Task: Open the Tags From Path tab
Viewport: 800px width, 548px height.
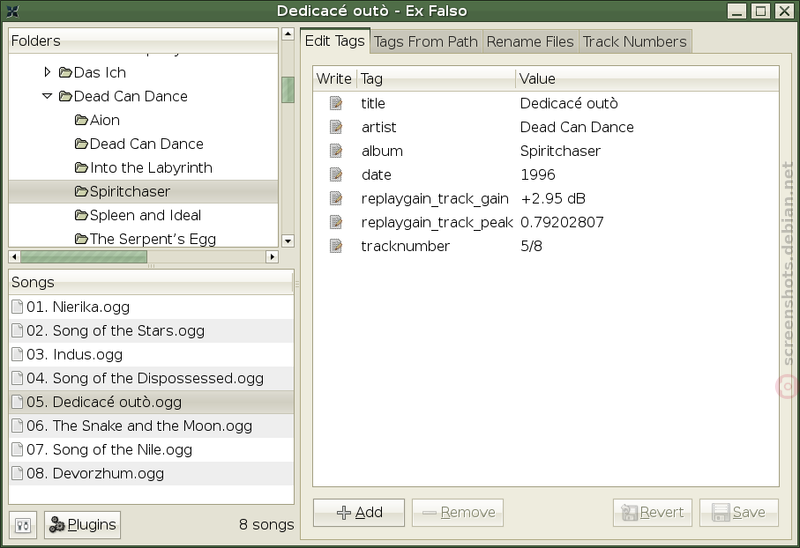Action: point(426,42)
